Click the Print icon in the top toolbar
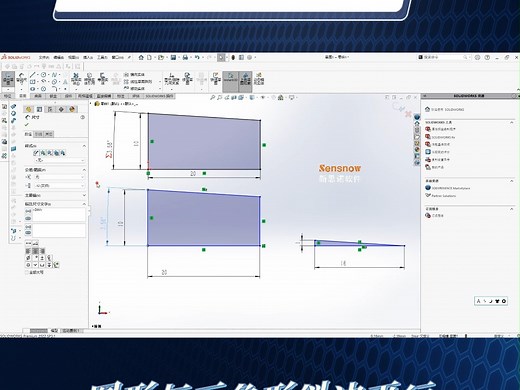 coord(185,57)
